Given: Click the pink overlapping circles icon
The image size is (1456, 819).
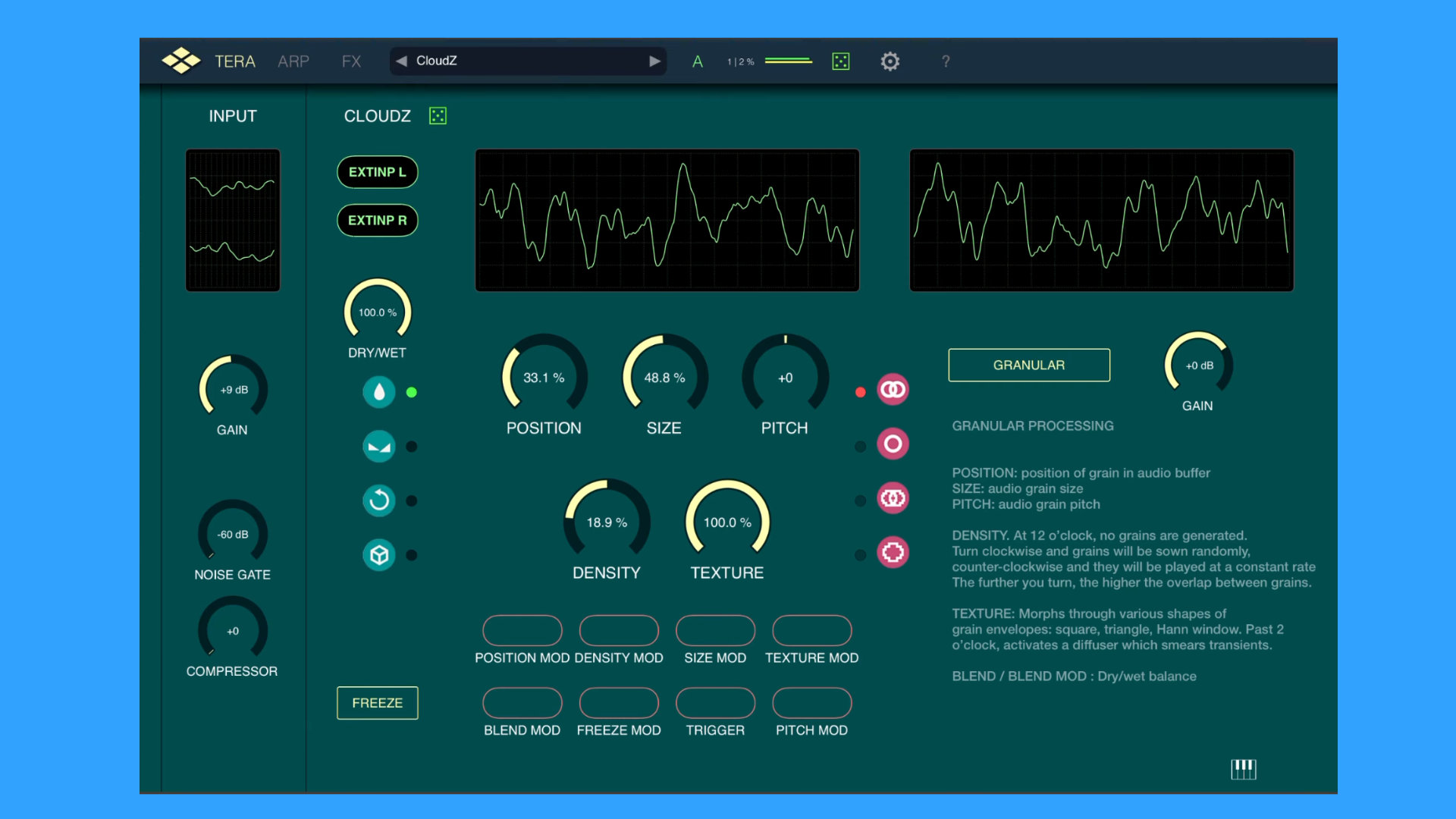Looking at the screenshot, I should (893, 390).
